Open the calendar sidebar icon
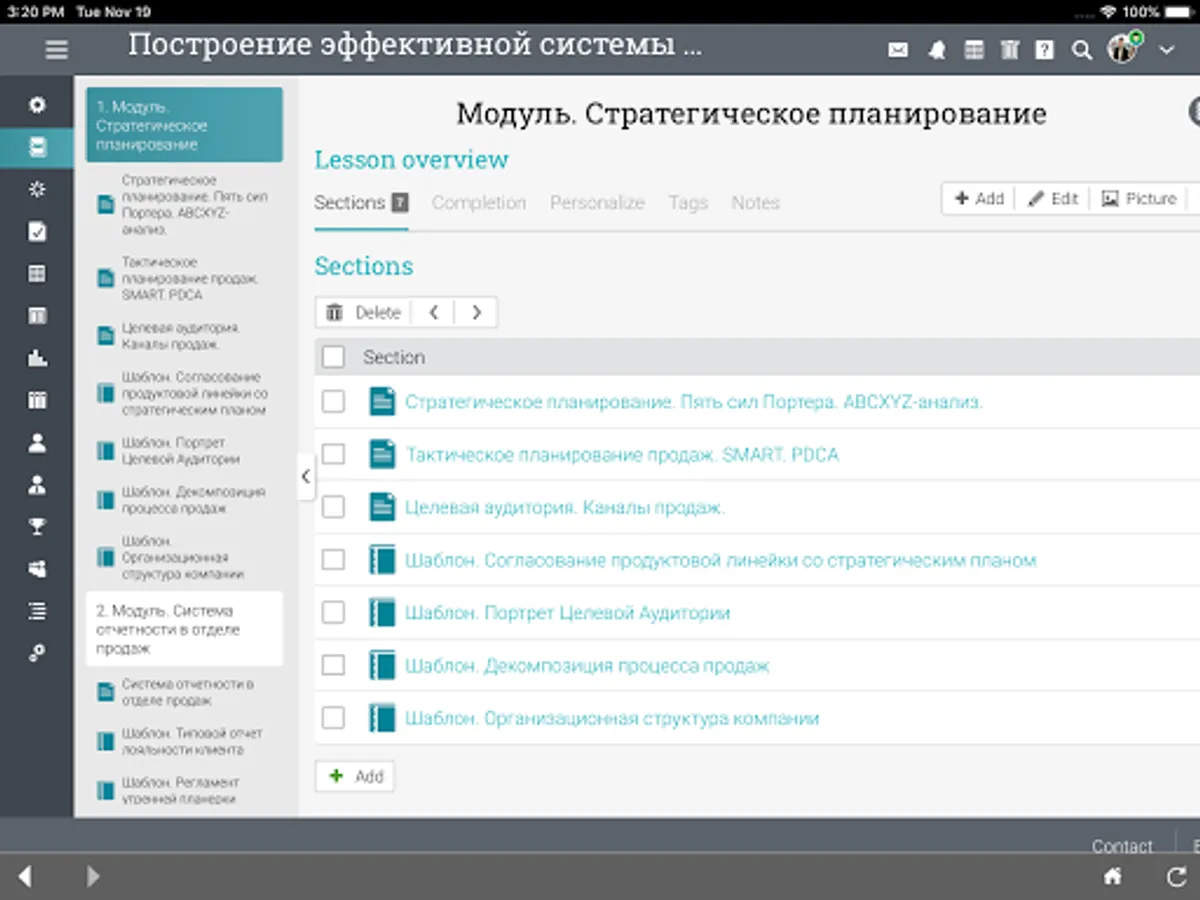Screen dimensions: 1200x900 [37, 400]
